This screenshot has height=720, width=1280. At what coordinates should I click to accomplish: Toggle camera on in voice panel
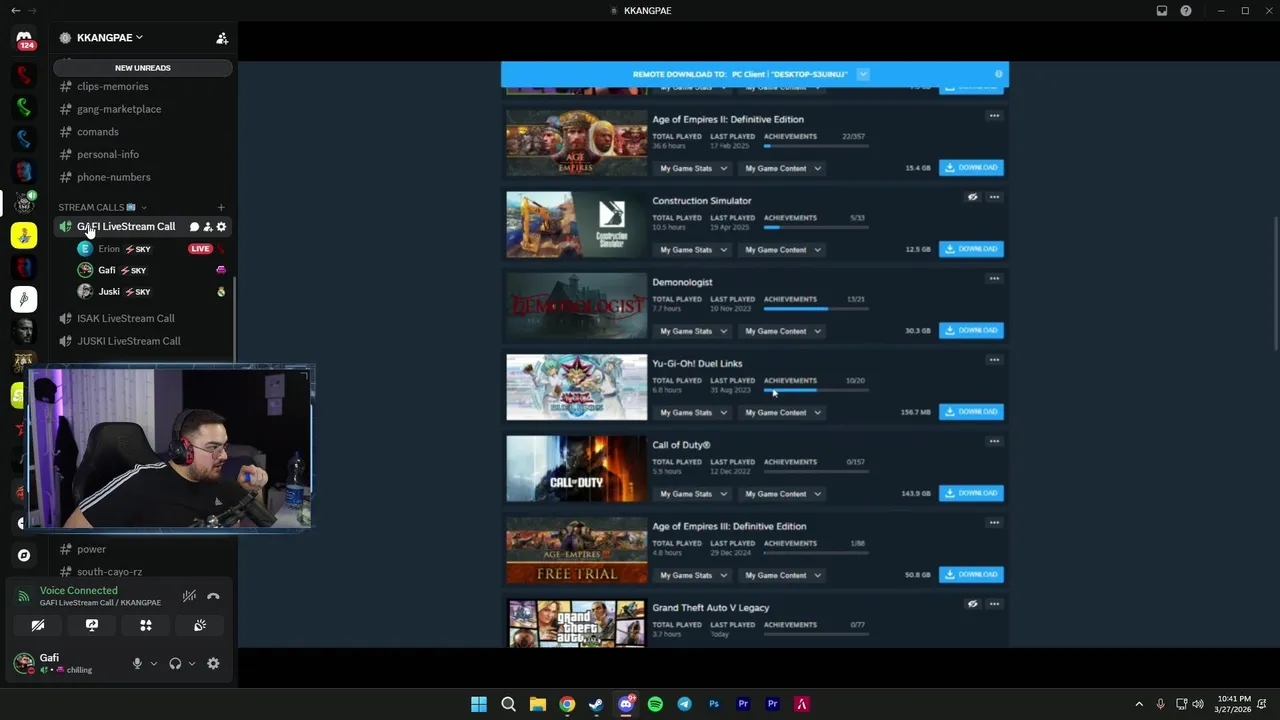point(38,625)
